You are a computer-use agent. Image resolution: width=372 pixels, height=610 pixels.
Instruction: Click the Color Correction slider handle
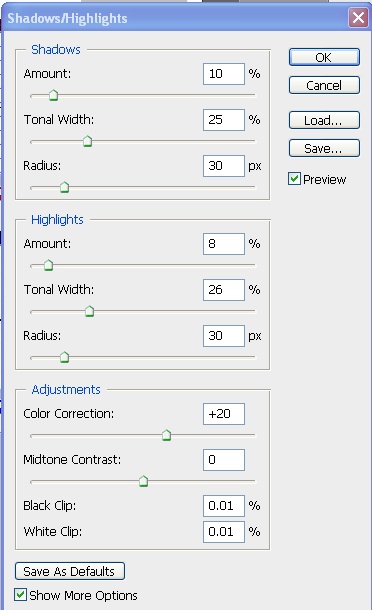pos(167,435)
